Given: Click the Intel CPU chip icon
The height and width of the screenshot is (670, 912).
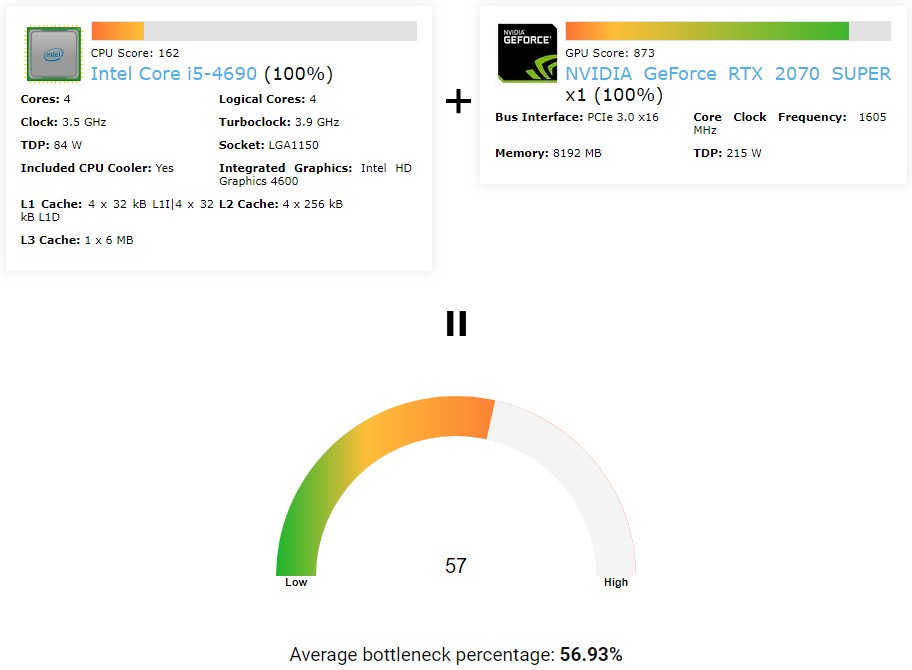Looking at the screenshot, I should 54,54.
